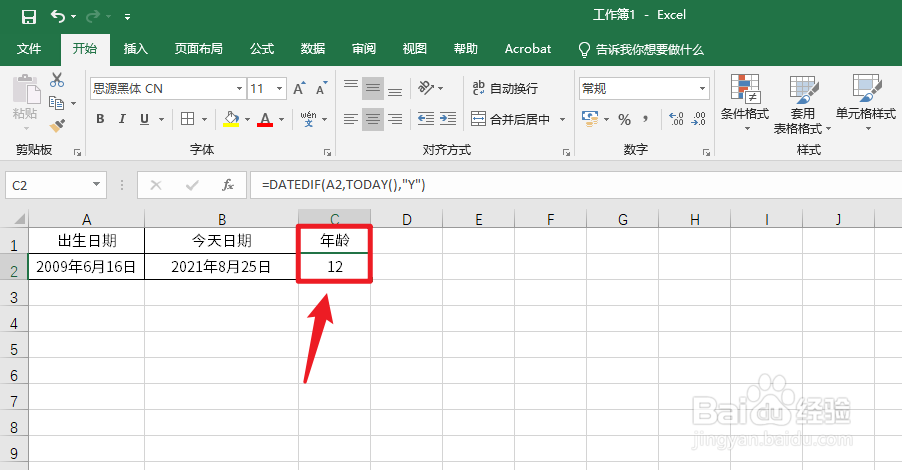Screen dimensions: 902x470
Task: Switch to the 视图 ribbon tab
Action: 415,49
